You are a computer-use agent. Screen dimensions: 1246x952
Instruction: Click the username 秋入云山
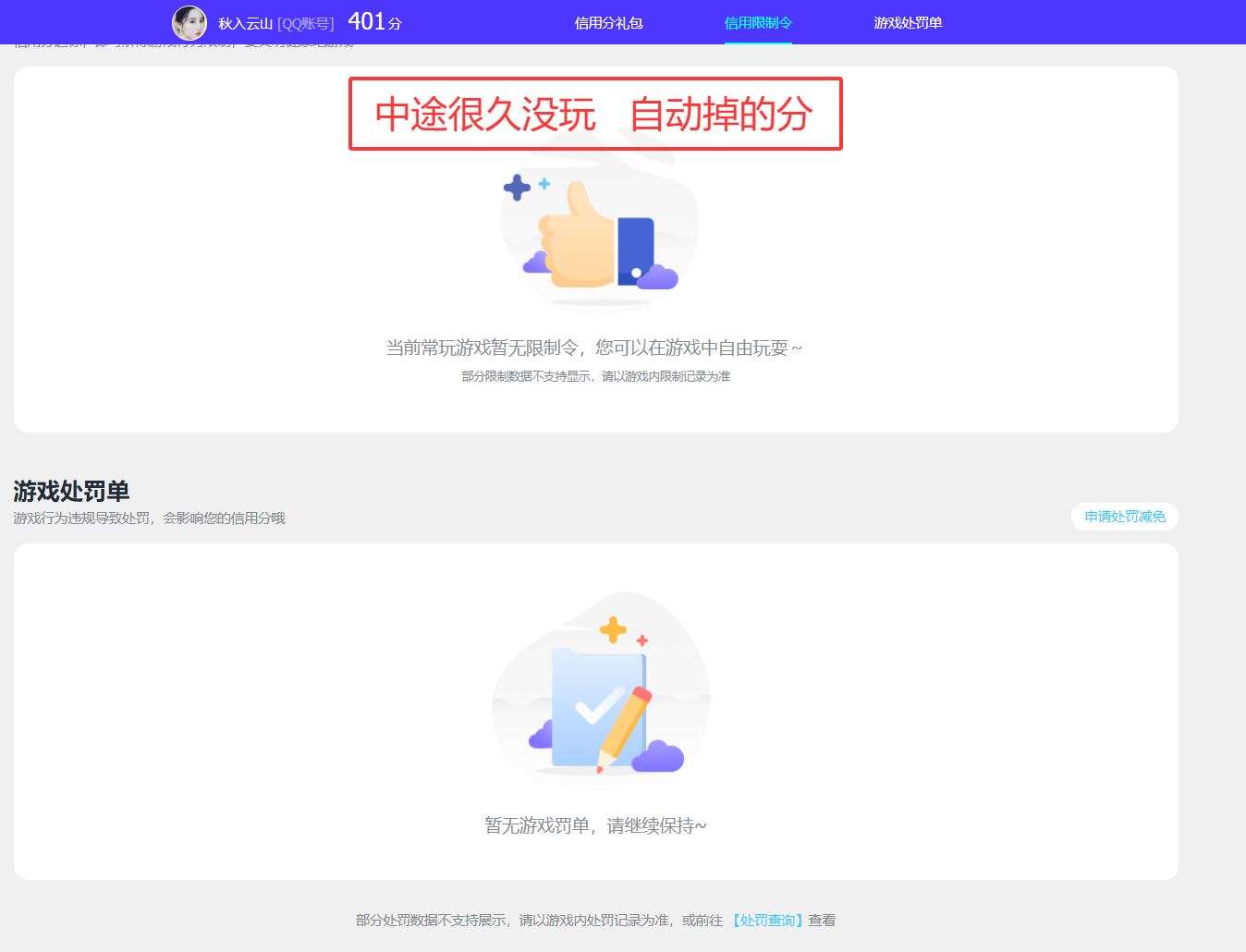click(x=245, y=23)
